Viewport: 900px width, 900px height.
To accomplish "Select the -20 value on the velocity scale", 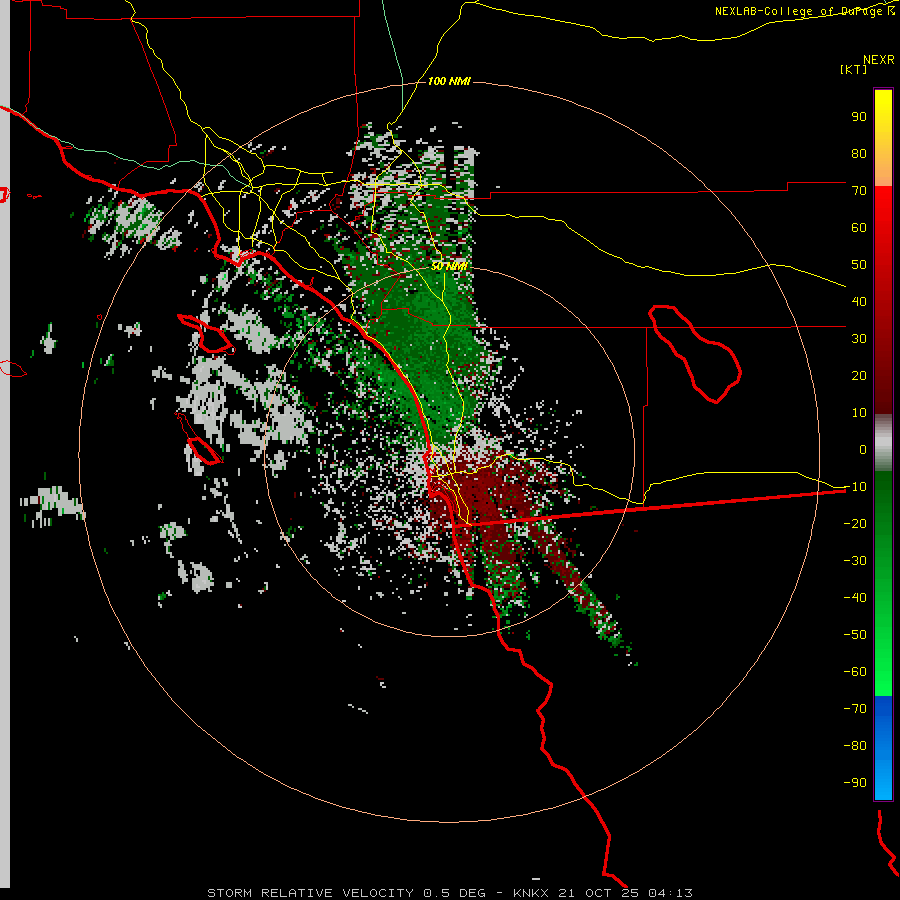I will [x=855, y=524].
